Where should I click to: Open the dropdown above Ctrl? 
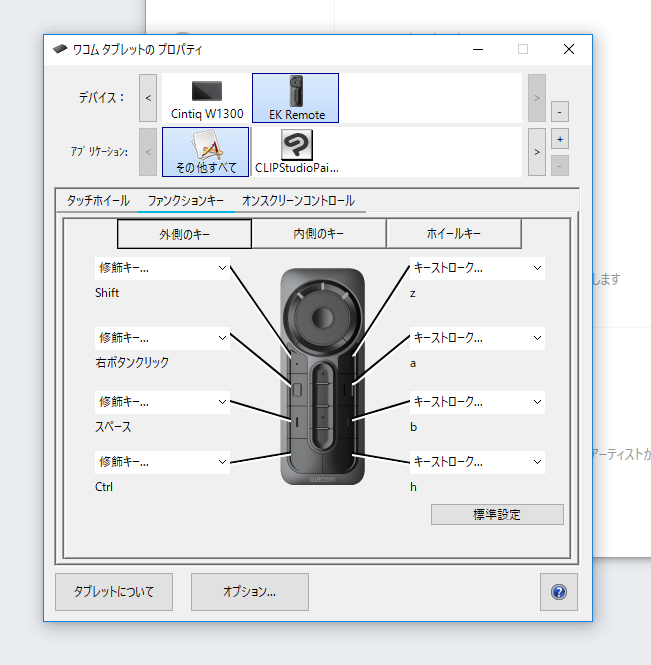pos(162,462)
